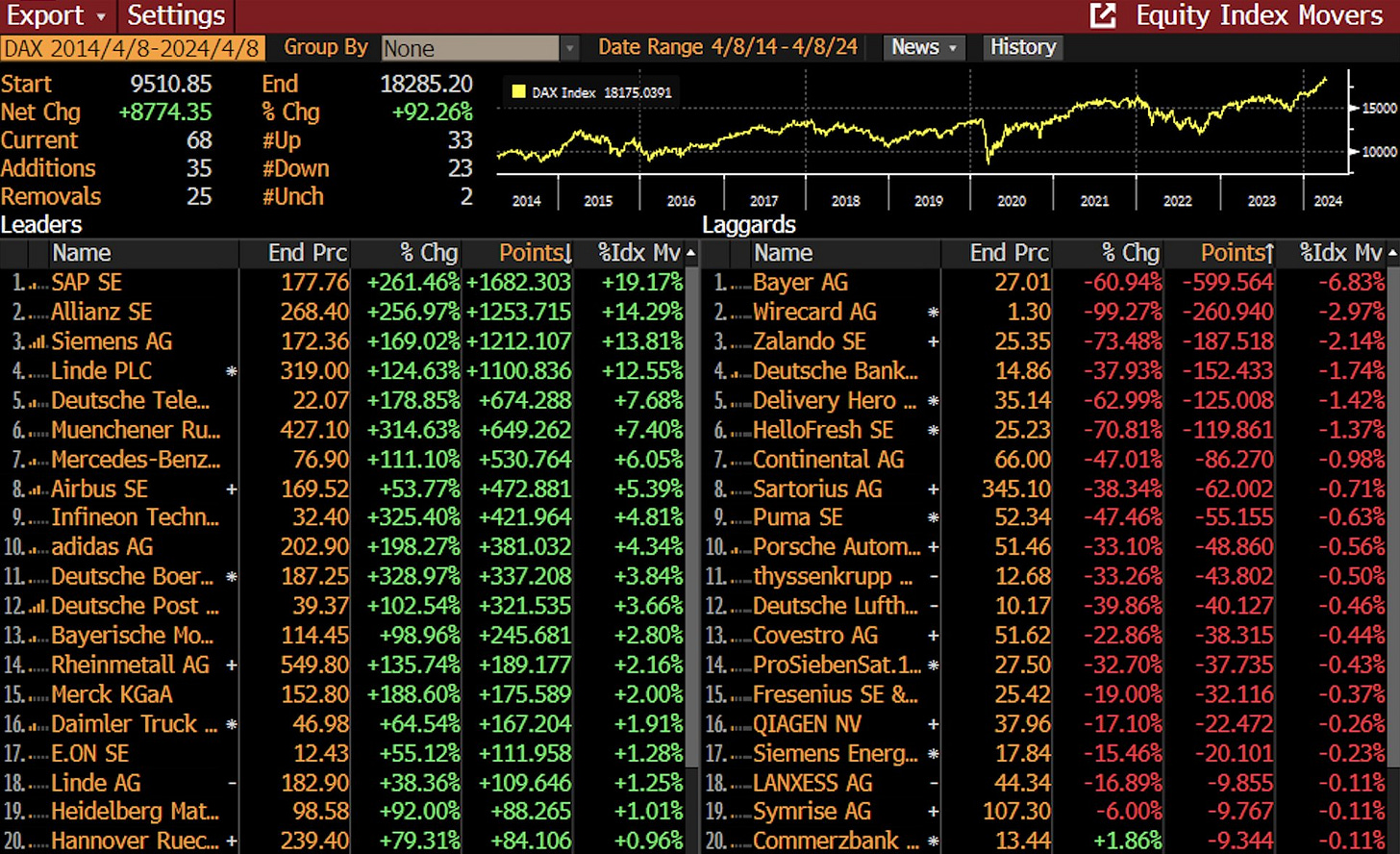
Task: Select the Merck KGaA leader row name
Action: (x=112, y=694)
